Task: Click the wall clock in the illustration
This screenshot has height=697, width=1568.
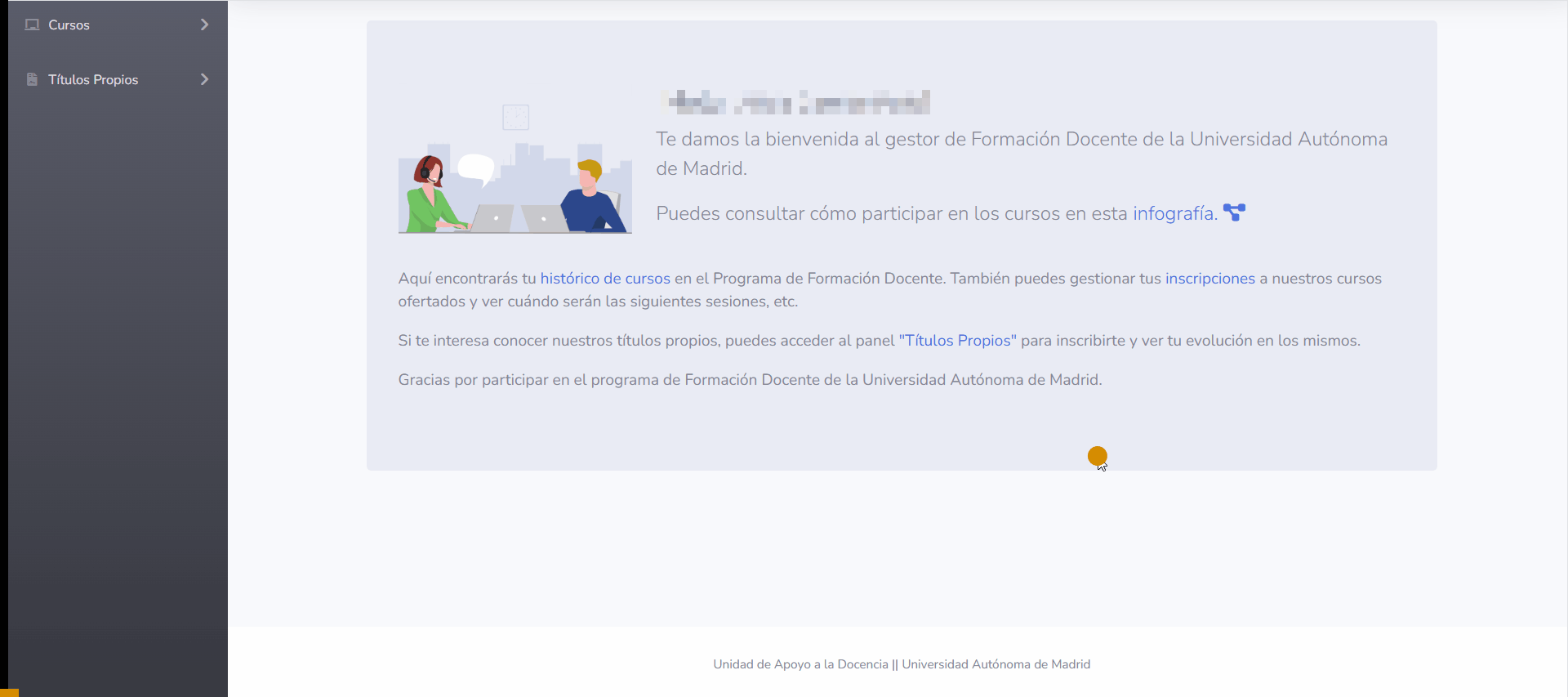Action: (x=515, y=117)
